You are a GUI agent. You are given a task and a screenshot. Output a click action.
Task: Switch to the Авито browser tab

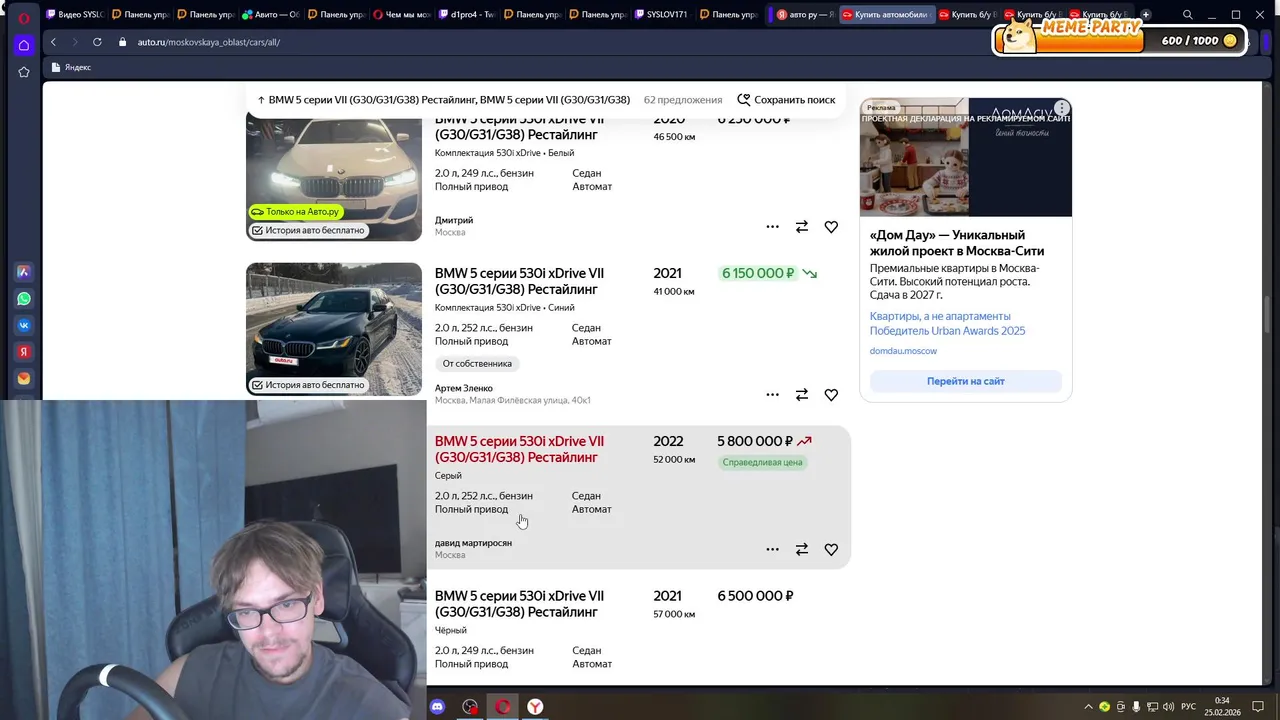click(270, 15)
